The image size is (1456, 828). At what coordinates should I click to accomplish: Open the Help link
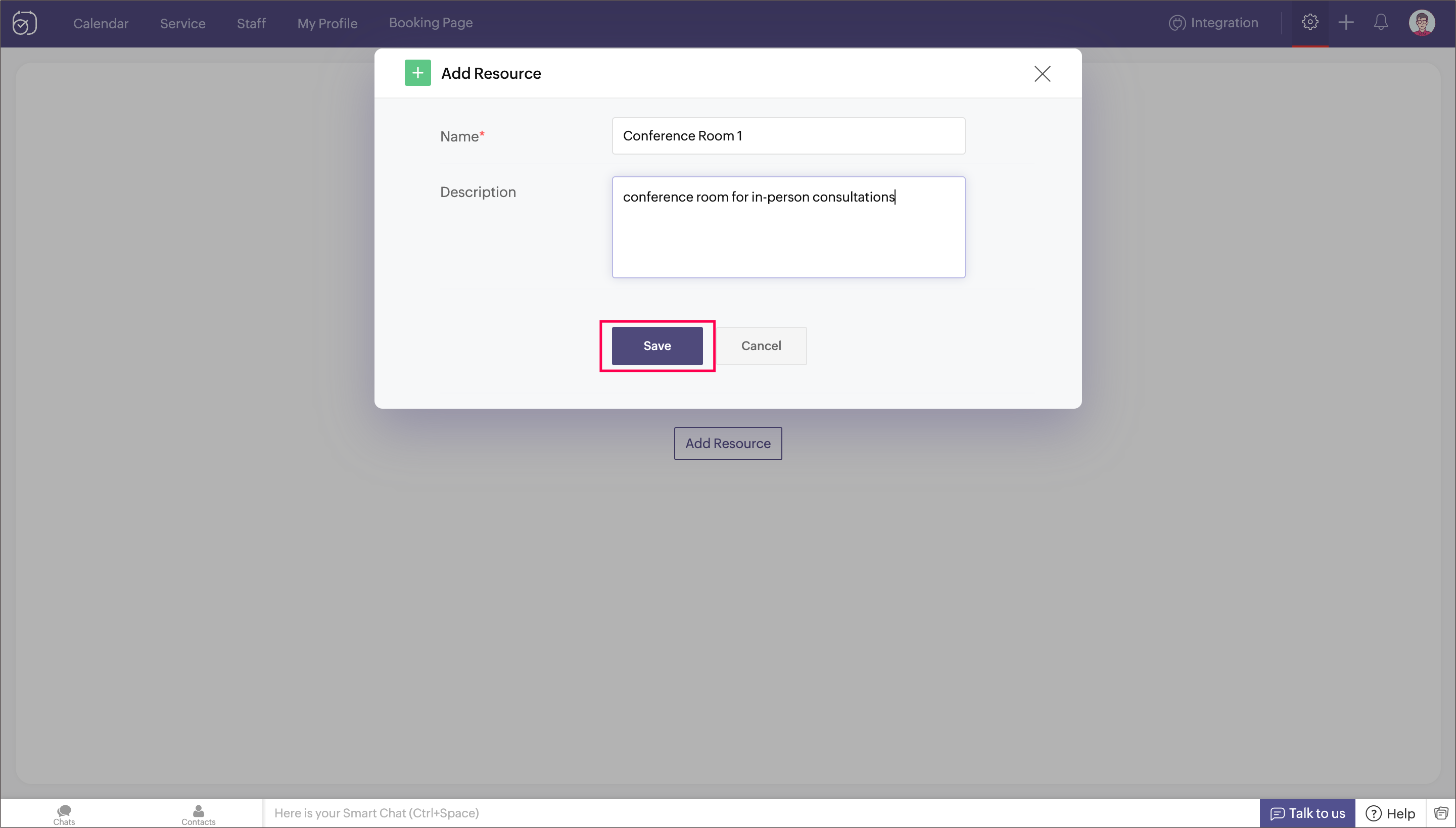pyautogui.click(x=1390, y=813)
